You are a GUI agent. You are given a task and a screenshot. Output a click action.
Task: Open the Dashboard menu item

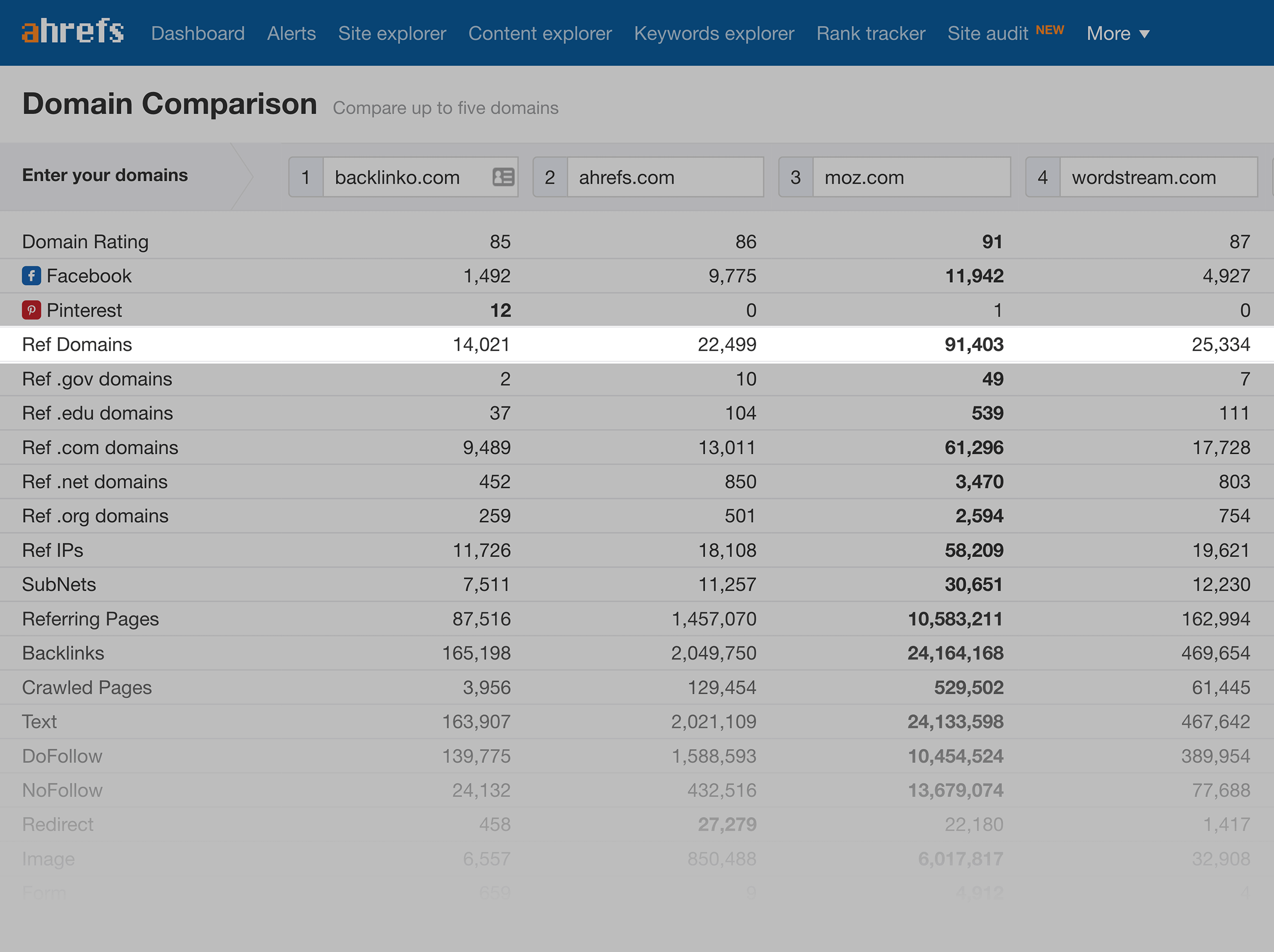pyautogui.click(x=198, y=34)
